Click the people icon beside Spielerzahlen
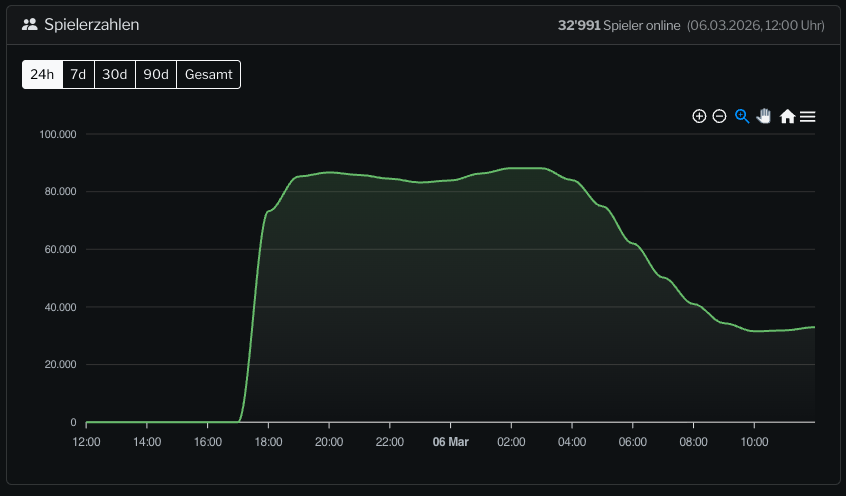The image size is (846, 496). pos(29,24)
